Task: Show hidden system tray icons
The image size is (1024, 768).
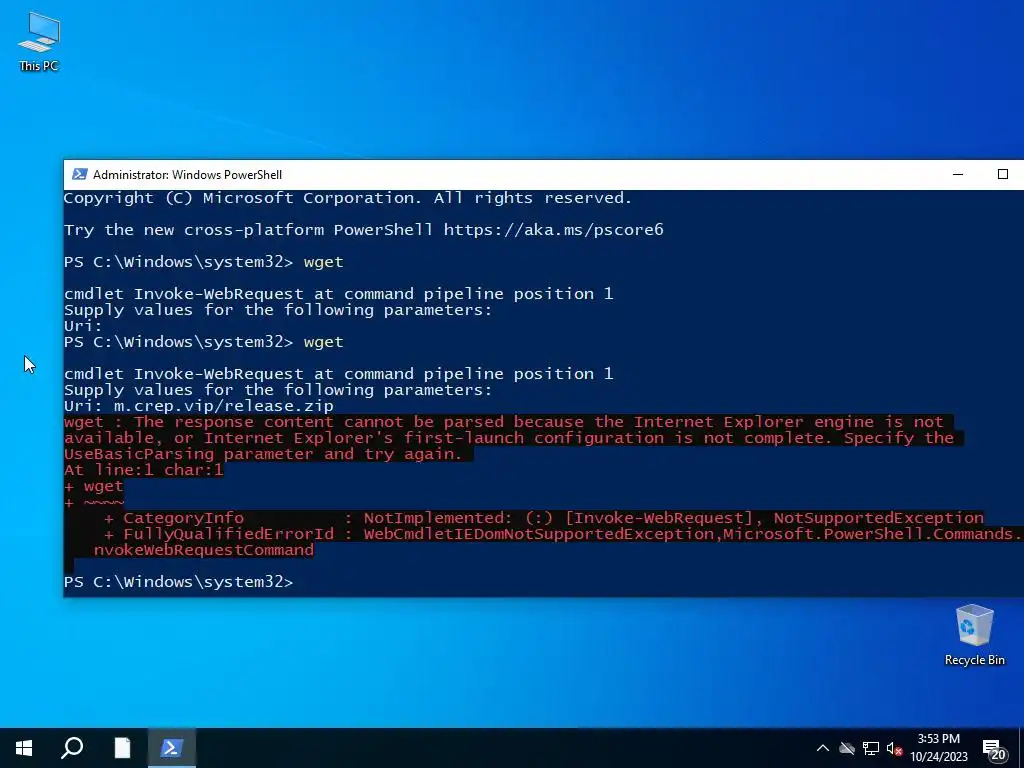Action: tap(823, 748)
